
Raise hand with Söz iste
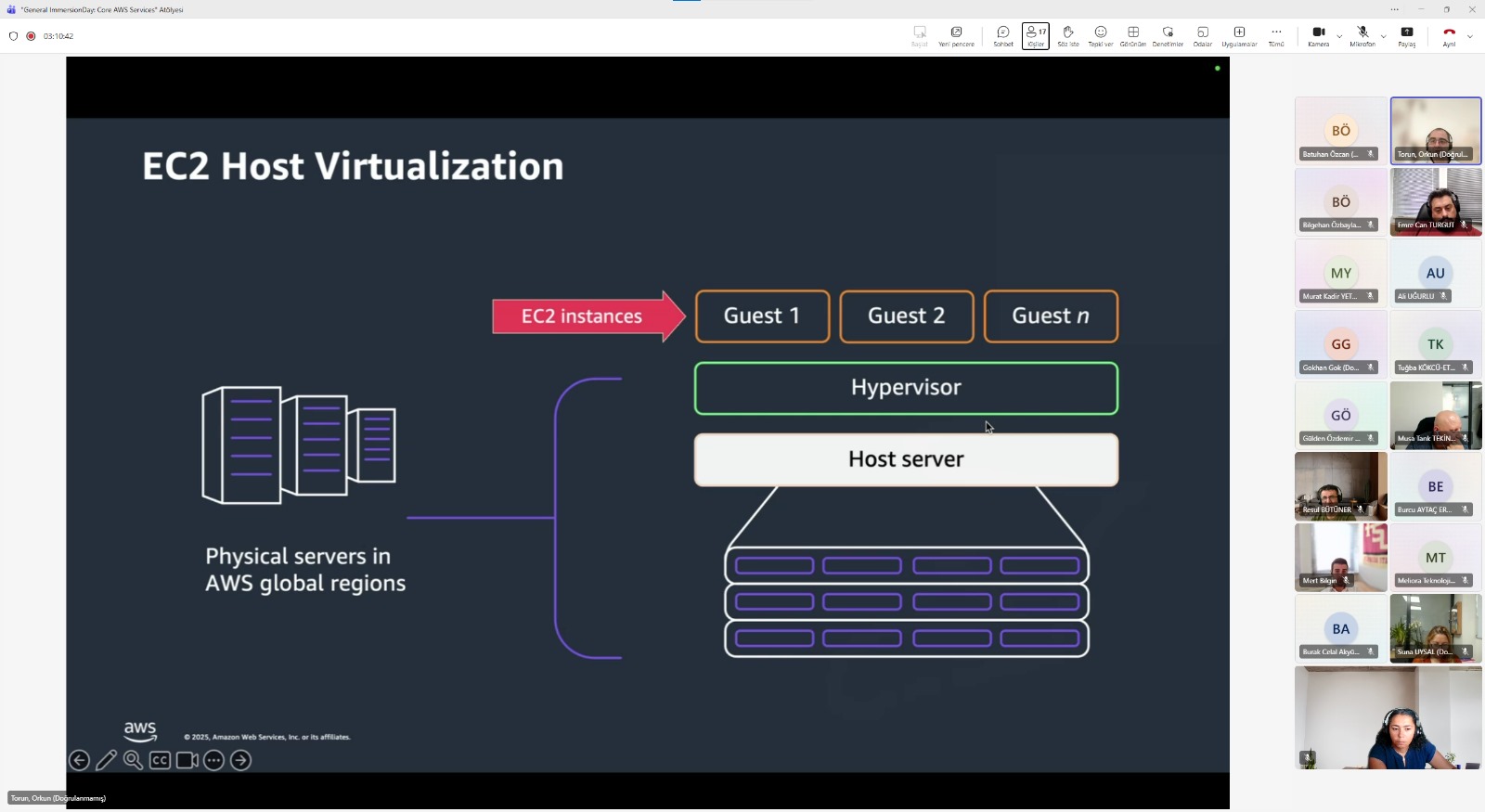[x=1068, y=35]
